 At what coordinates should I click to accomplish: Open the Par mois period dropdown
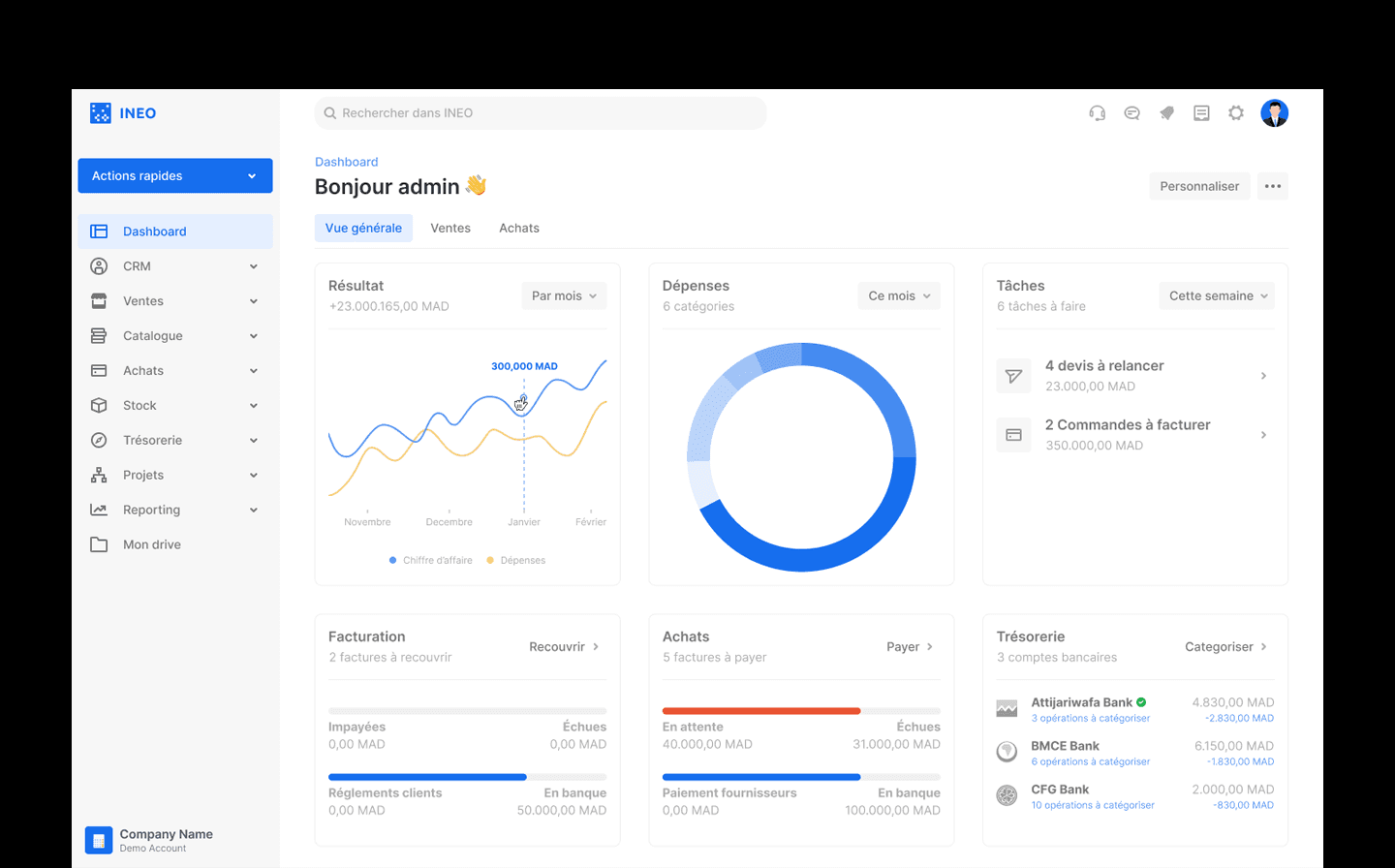point(564,295)
